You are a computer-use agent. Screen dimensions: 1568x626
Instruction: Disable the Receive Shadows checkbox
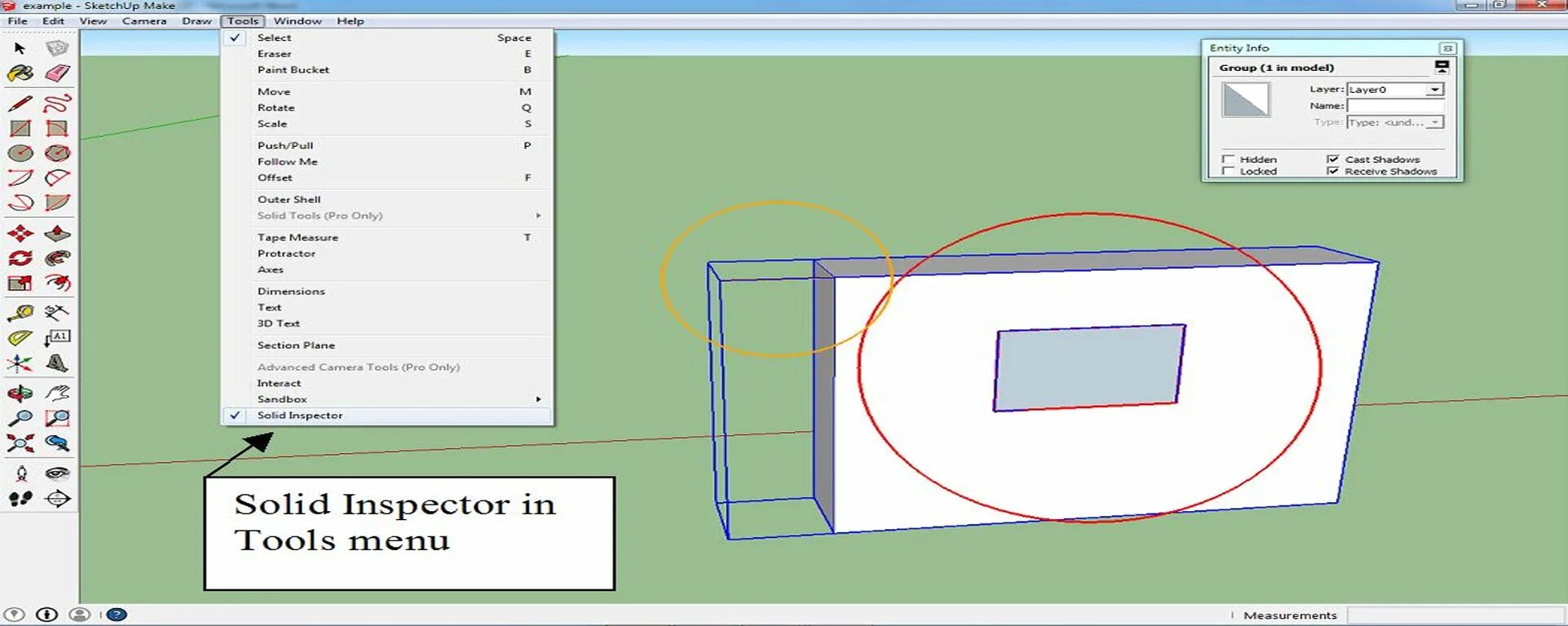[1333, 171]
